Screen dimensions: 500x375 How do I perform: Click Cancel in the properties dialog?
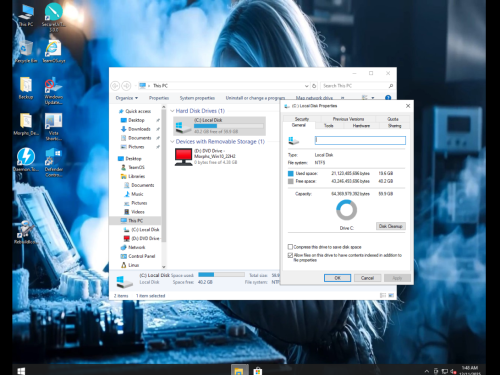coord(367,278)
